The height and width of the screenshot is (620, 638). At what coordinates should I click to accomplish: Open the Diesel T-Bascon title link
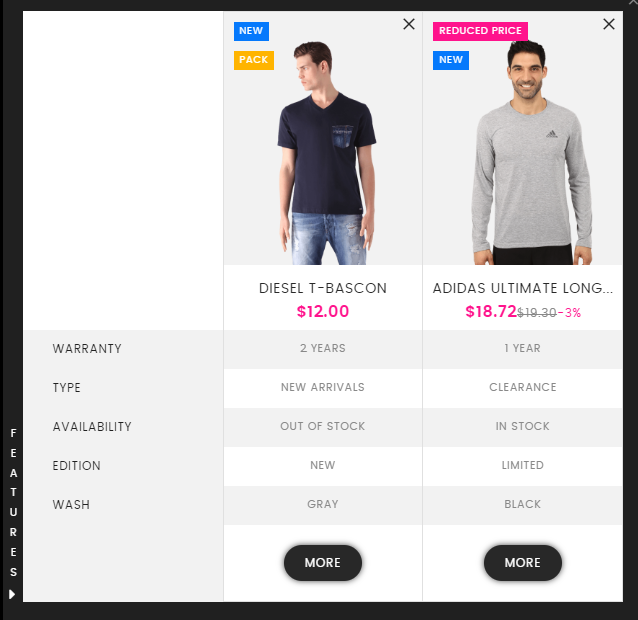point(323,288)
